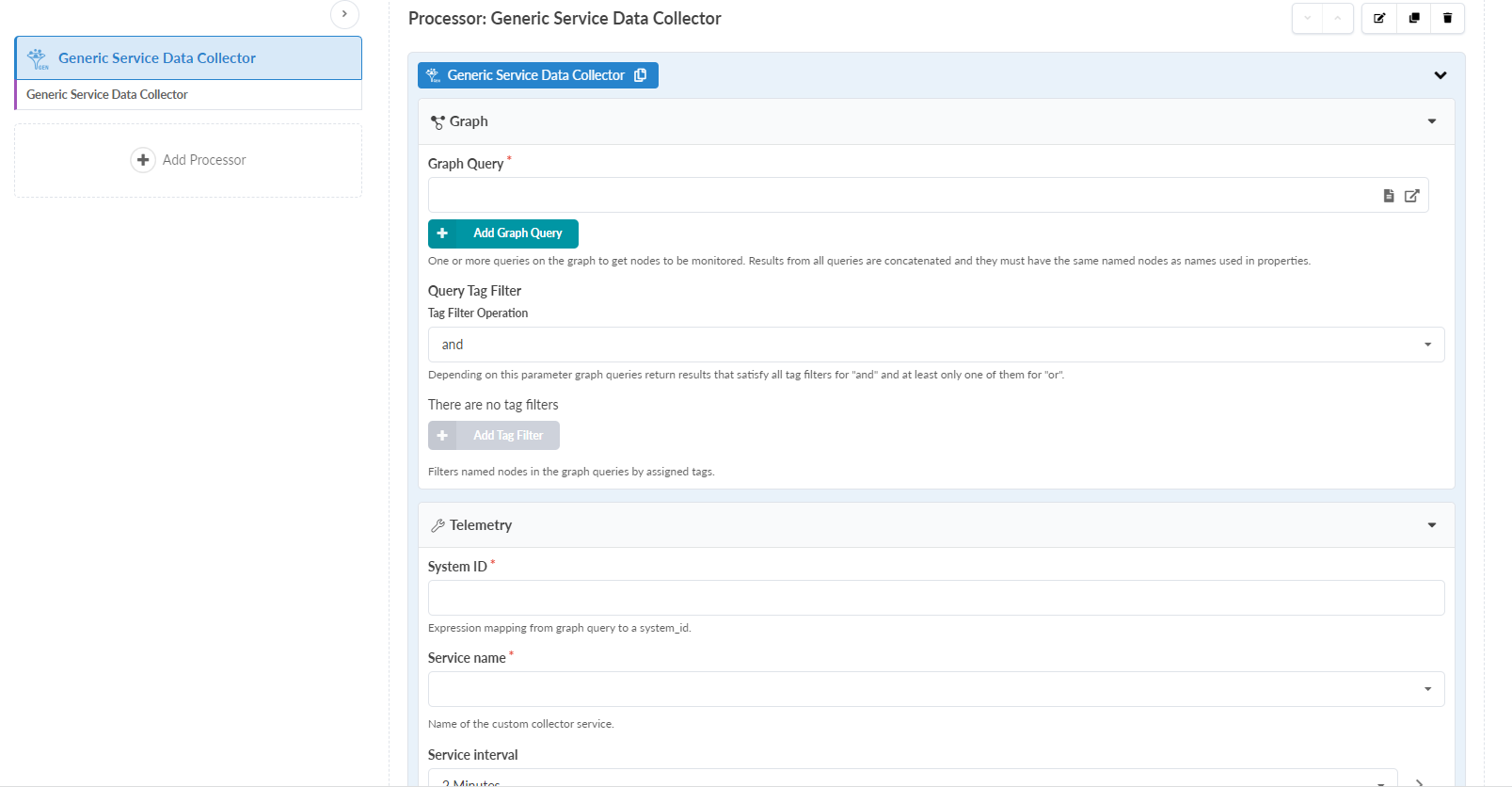Click document icon in Graph Query field
The image size is (1512, 787).
coord(1388,196)
